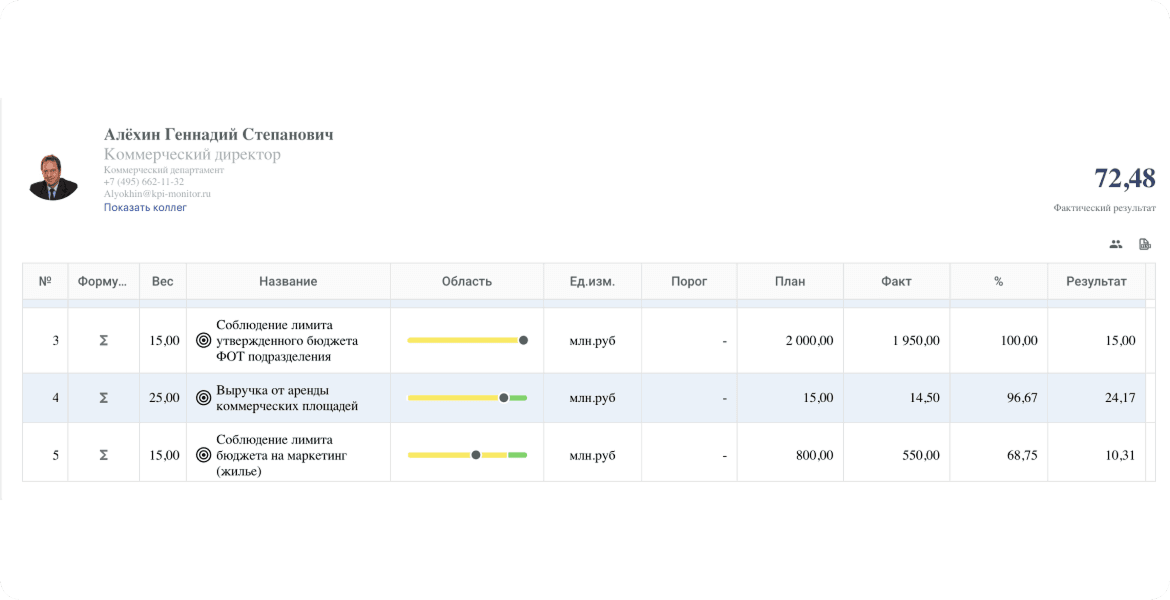Sort by the "Факт" column header
1170x600 pixels.
tap(896, 281)
